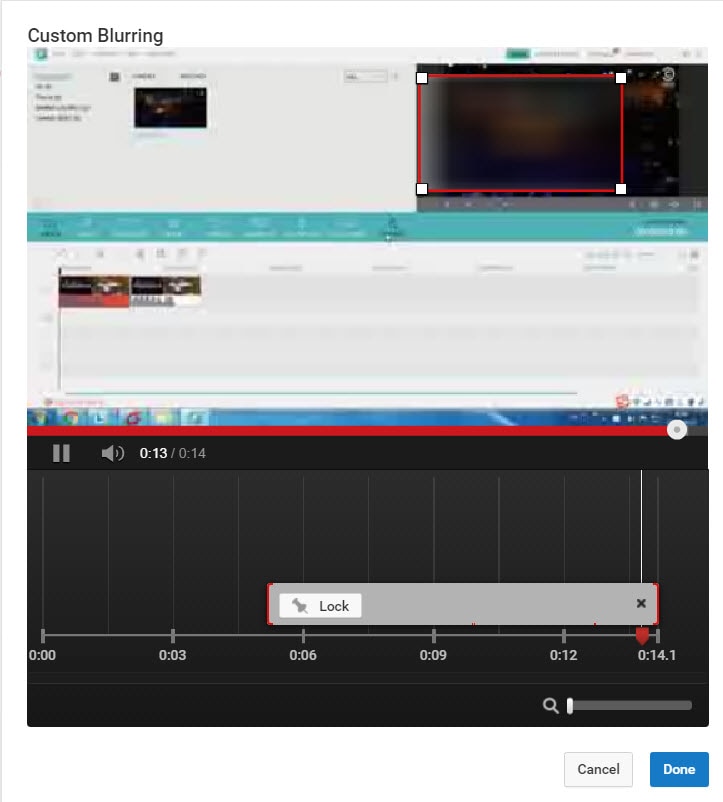Click the red timeline playhead marker
Viewport: 723px width, 802px height.
[x=642, y=636]
